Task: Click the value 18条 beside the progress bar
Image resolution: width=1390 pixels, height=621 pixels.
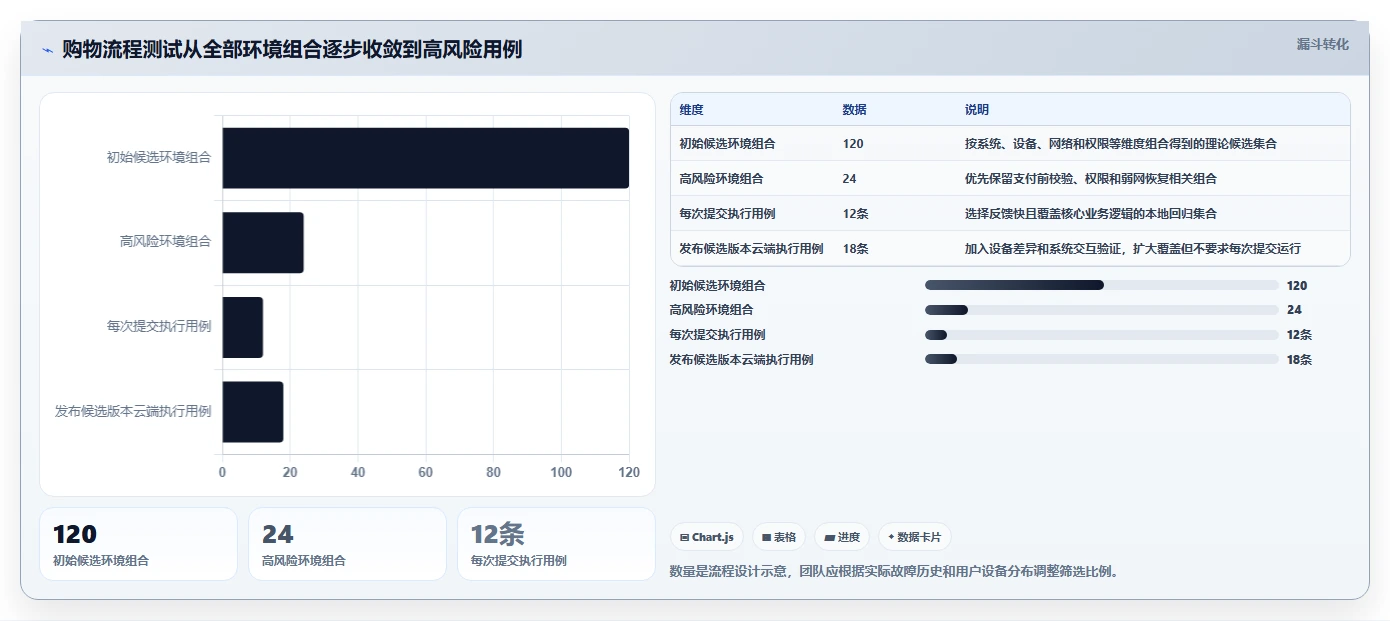Action: click(1299, 360)
